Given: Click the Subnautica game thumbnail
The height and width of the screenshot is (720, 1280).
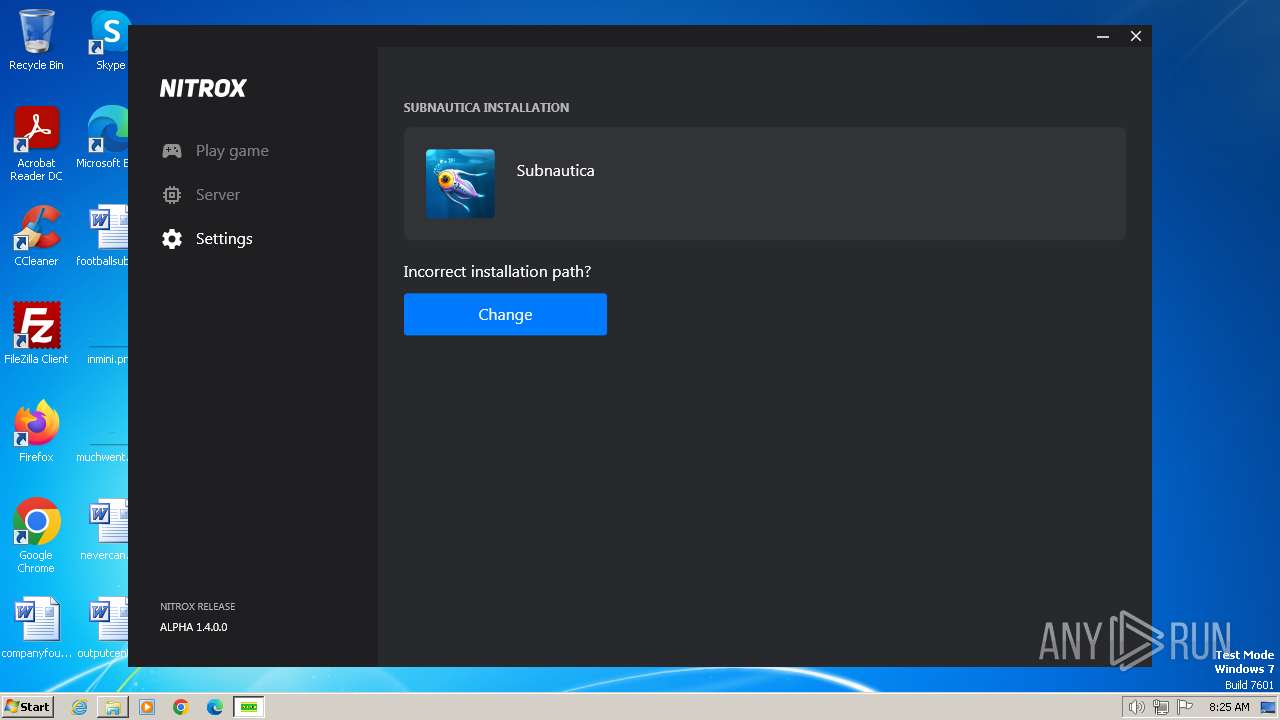Looking at the screenshot, I should point(460,184).
